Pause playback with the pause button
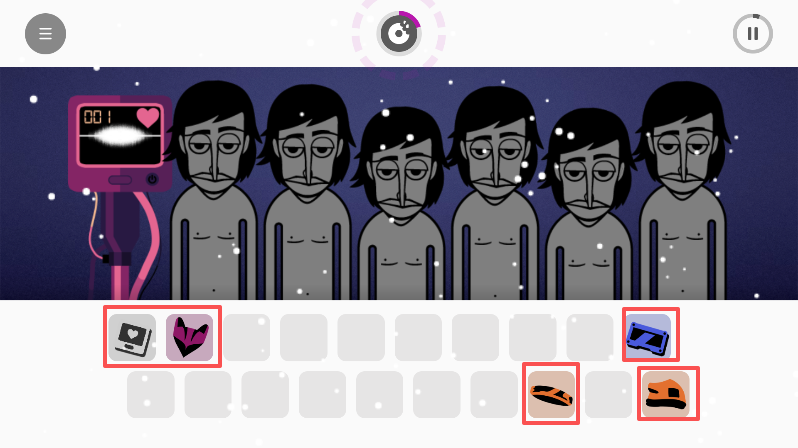 (x=753, y=34)
